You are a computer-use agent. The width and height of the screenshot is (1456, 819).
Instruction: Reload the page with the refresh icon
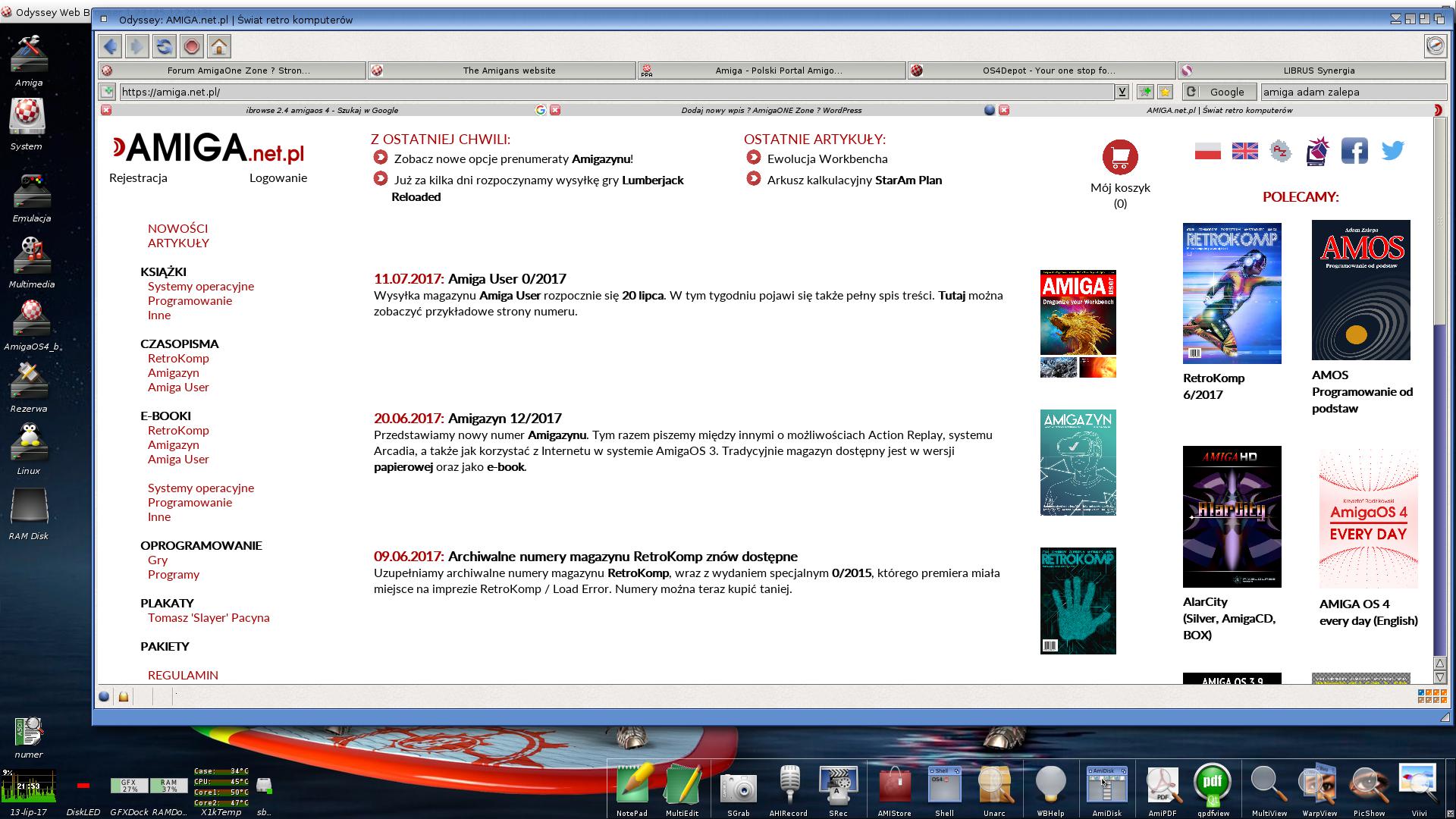(x=165, y=46)
